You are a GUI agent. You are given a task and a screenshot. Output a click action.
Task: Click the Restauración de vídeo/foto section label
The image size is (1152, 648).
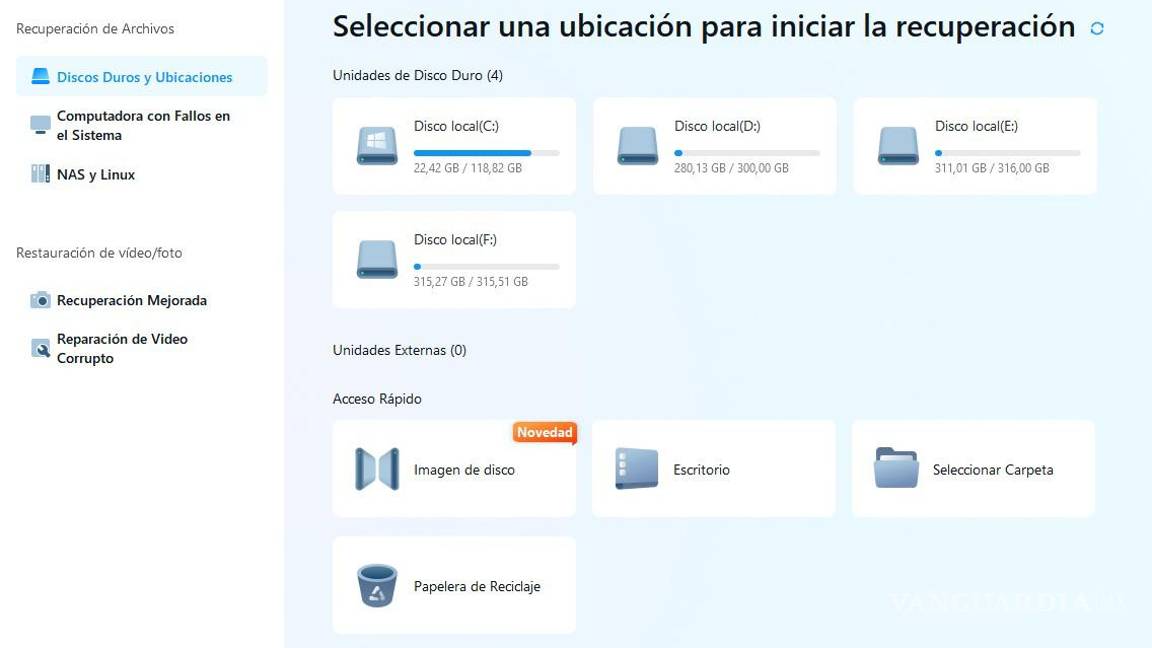pyautogui.click(x=98, y=252)
